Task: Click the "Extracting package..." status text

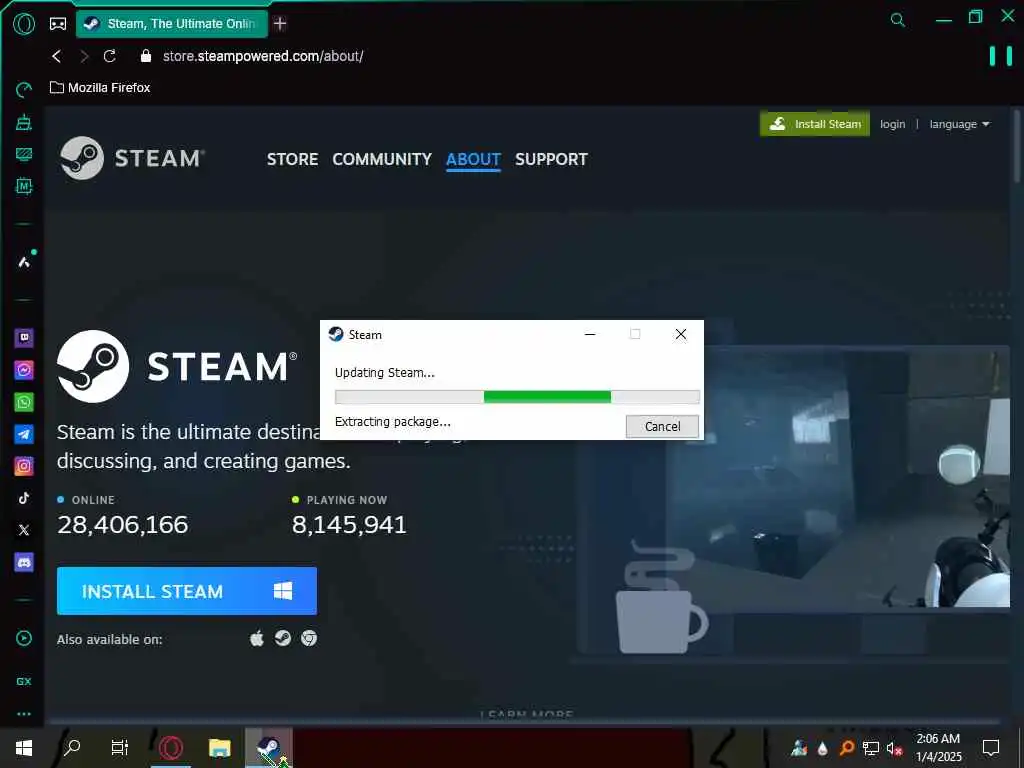Action: click(392, 422)
